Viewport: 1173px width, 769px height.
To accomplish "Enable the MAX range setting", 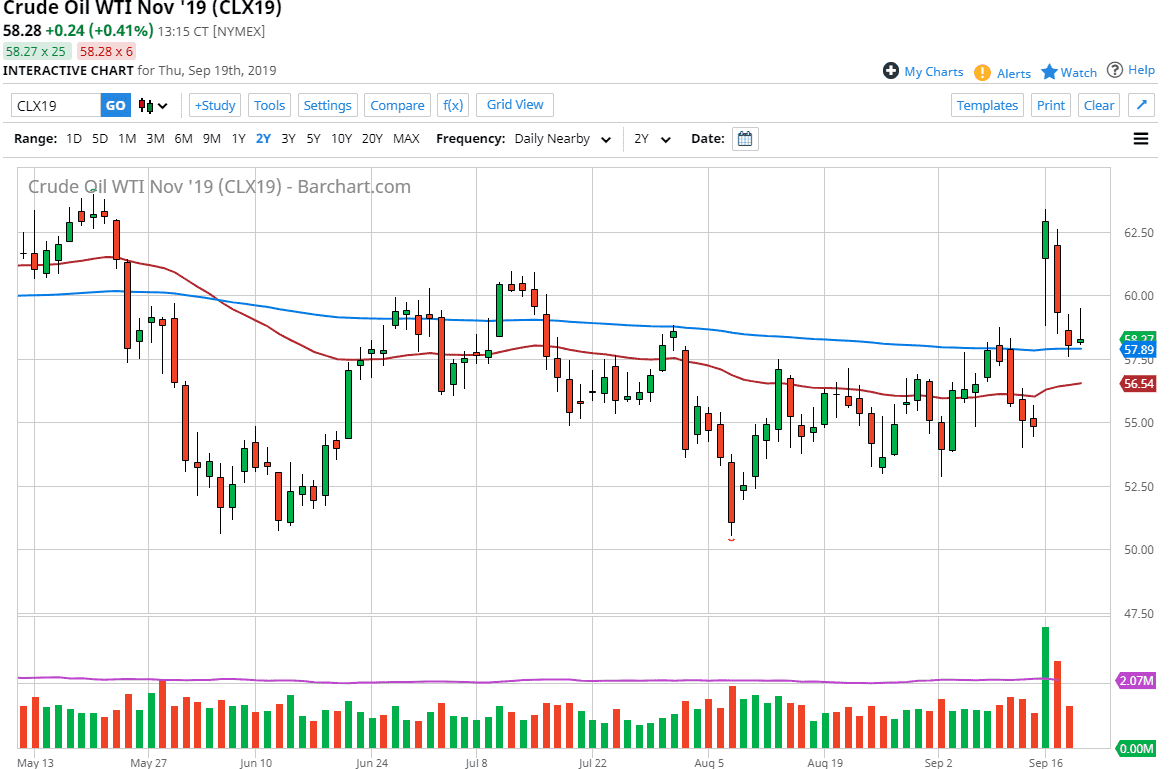I will pos(406,139).
